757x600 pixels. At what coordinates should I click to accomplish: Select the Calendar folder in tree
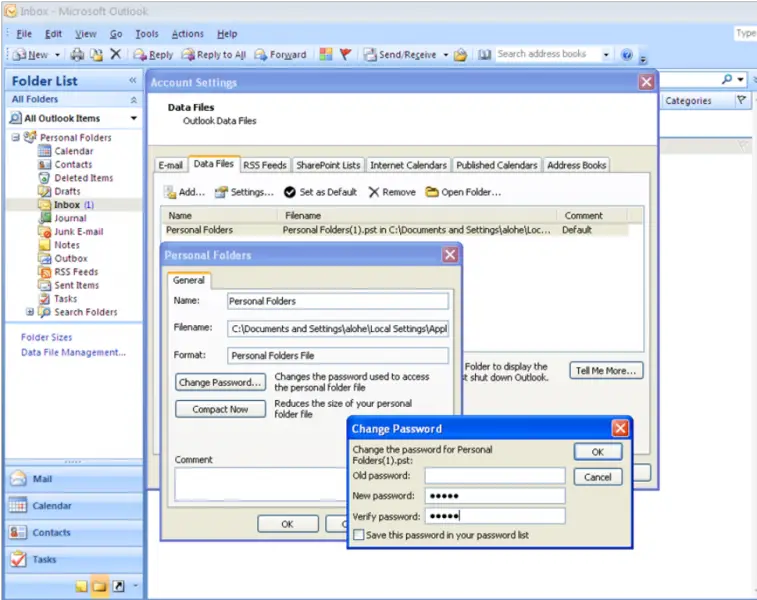pyautogui.click(x=73, y=151)
